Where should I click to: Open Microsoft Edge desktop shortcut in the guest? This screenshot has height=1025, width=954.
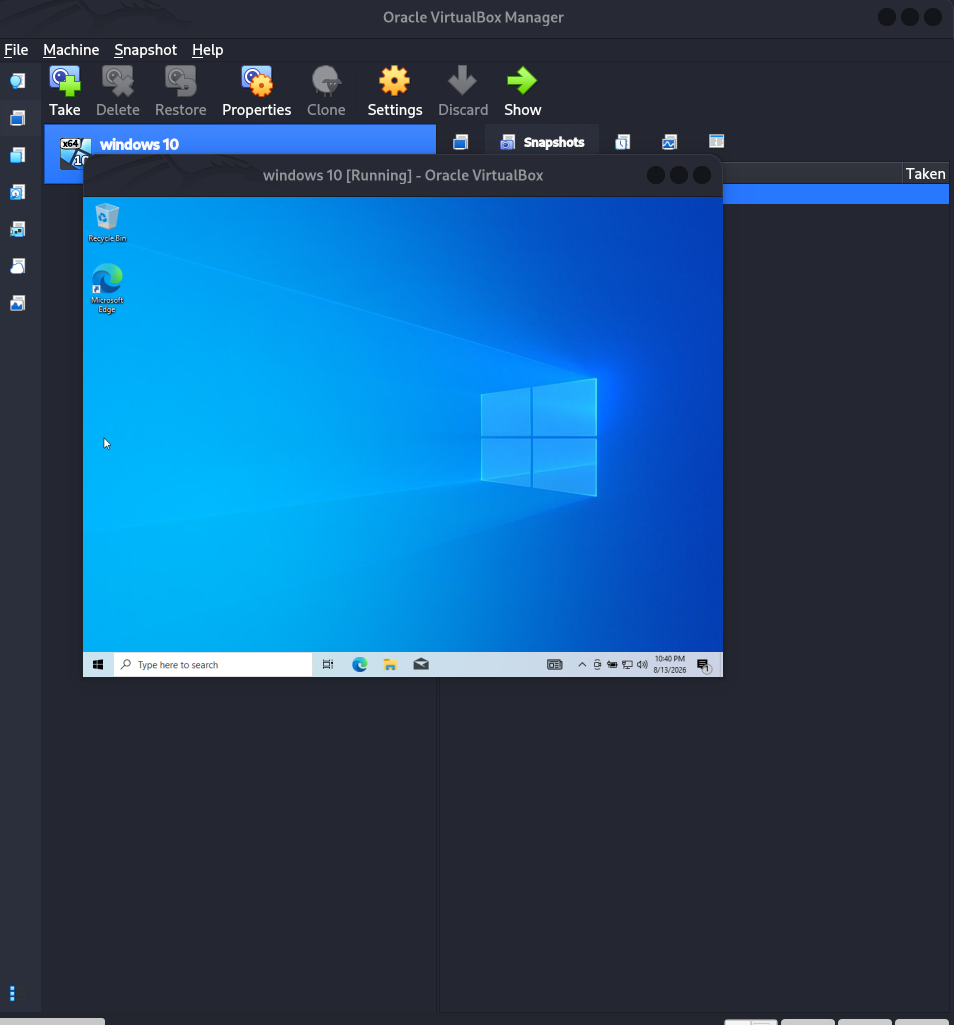pyautogui.click(x=107, y=288)
